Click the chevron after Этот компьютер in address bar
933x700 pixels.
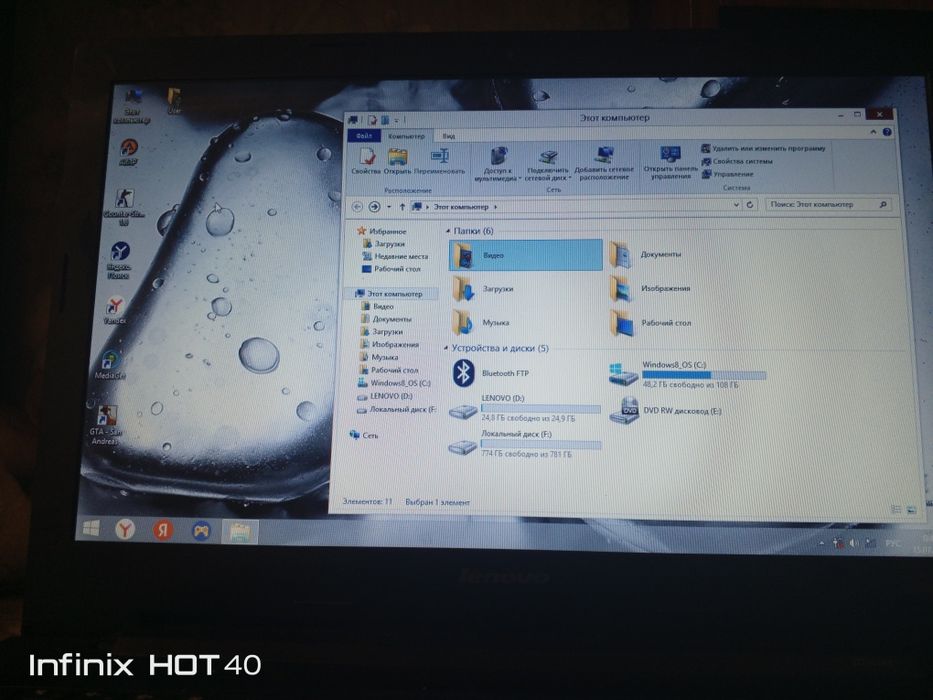click(x=495, y=207)
